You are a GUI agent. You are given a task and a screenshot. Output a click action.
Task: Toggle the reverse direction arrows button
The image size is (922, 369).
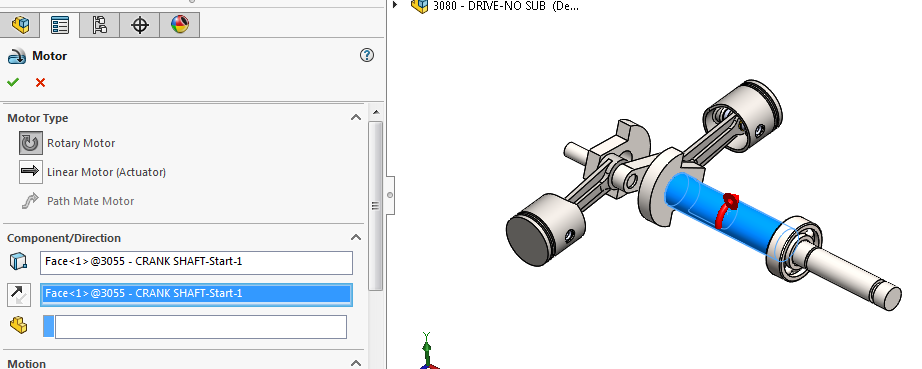(19, 295)
